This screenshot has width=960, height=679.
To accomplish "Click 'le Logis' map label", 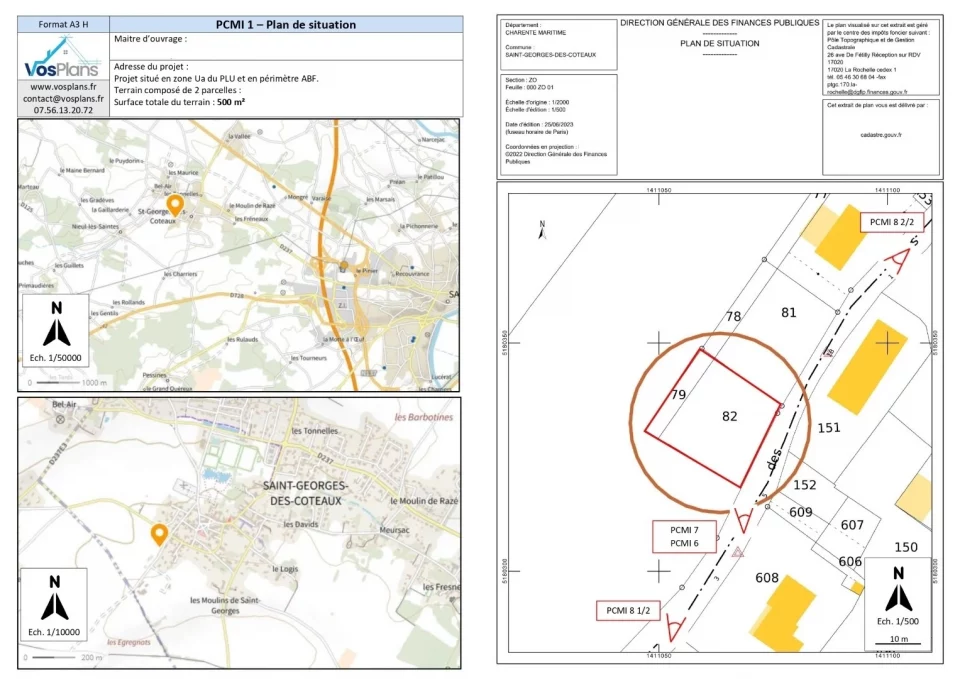I will 285,569.
